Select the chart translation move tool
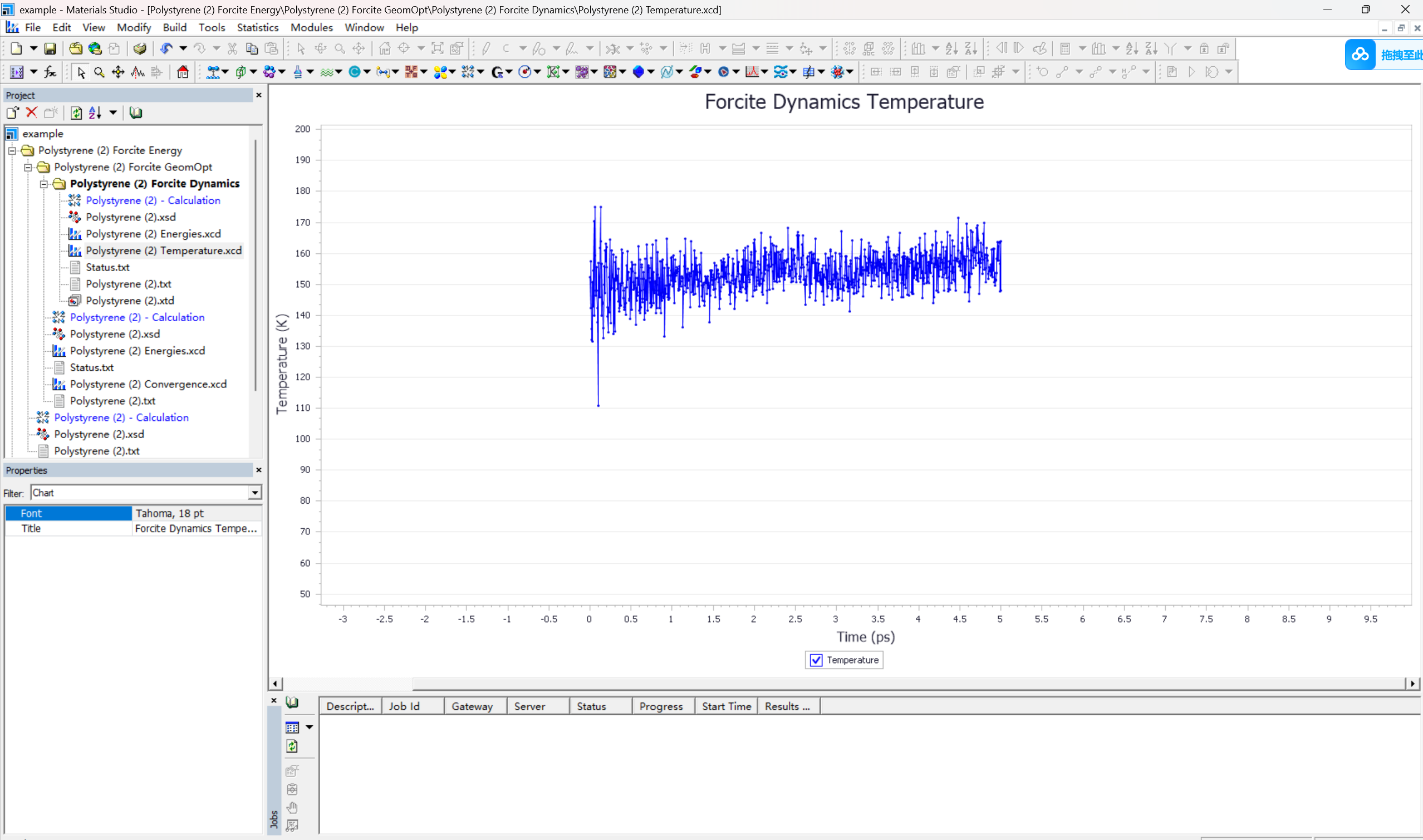Image resolution: width=1423 pixels, height=840 pixels. tap(117, 72)
